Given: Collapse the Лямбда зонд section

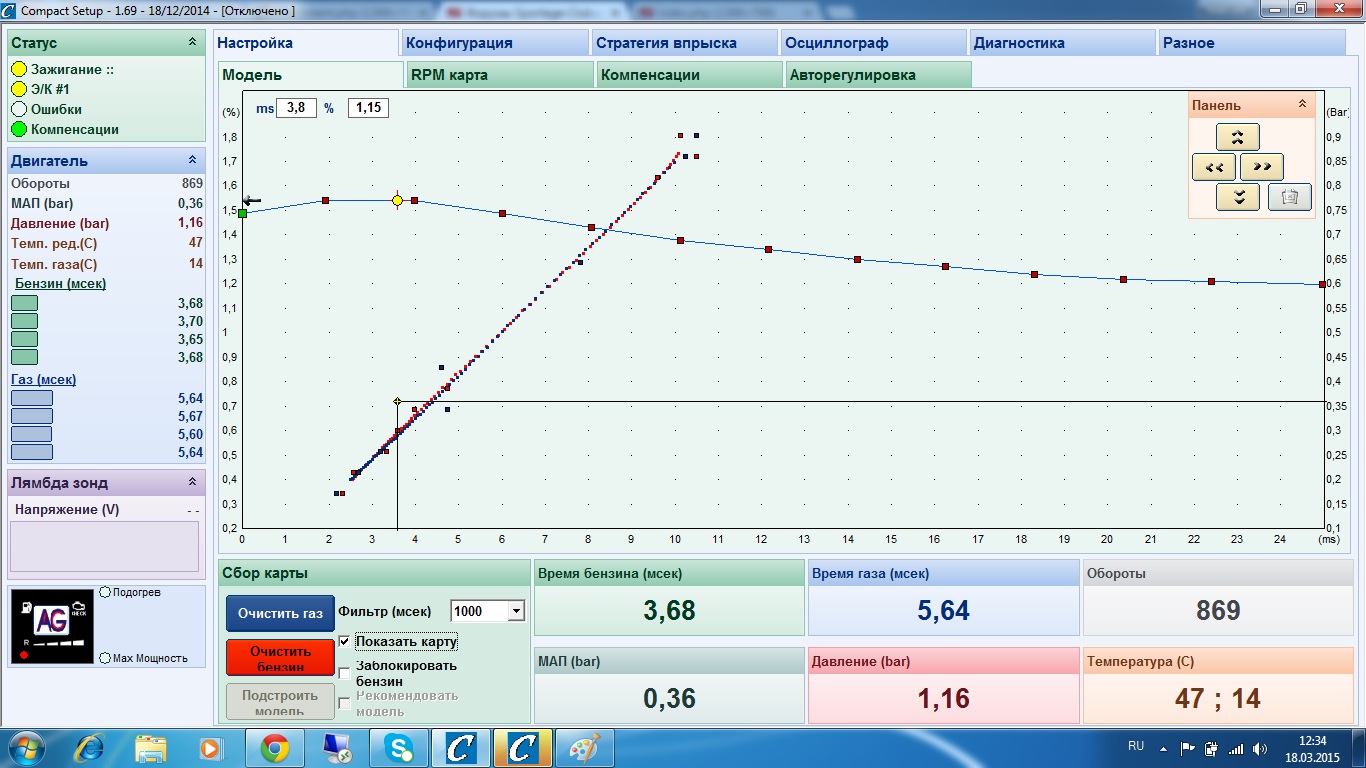Looking at the screenshot, I should point(192,482).
